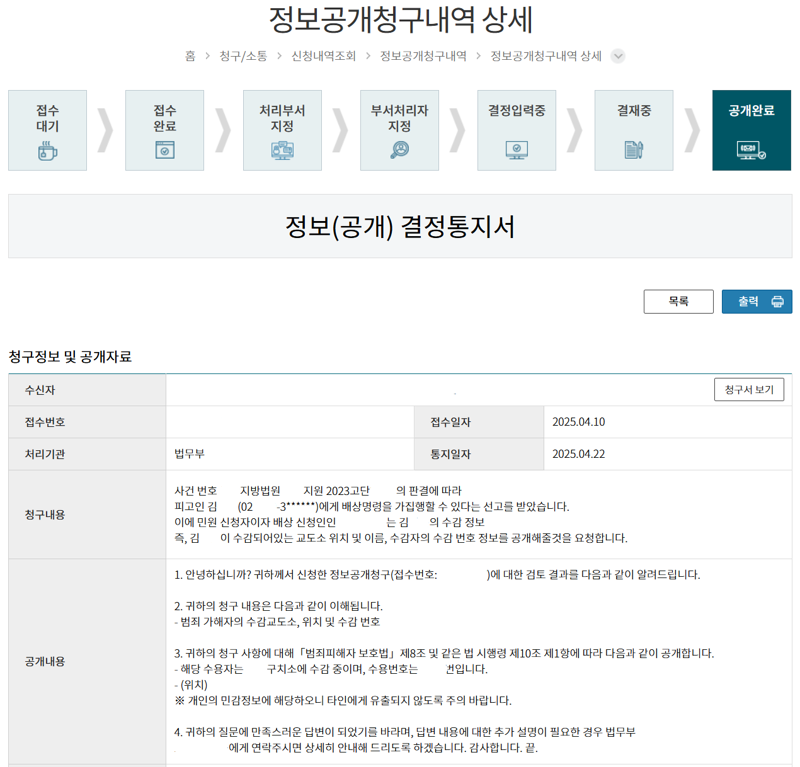Open 청구서 보기 button
Image resolution: width=800 pixels, height=767 pixels.
pyautogui.click(x=749, y=390)
